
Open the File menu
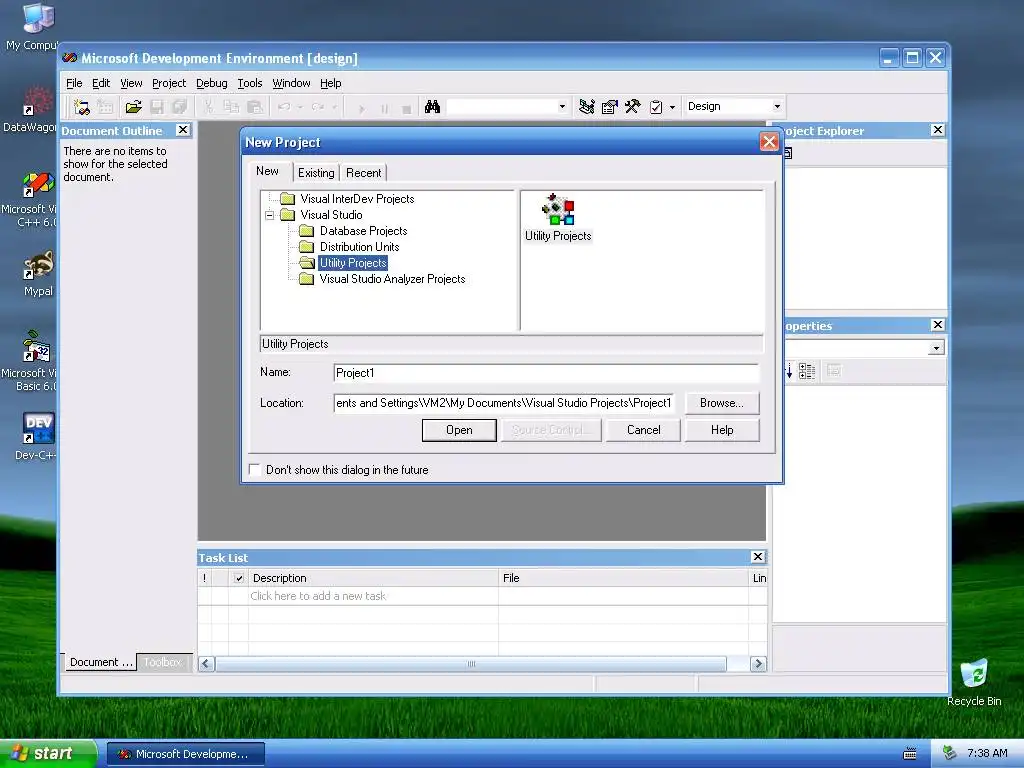(74, 83)
